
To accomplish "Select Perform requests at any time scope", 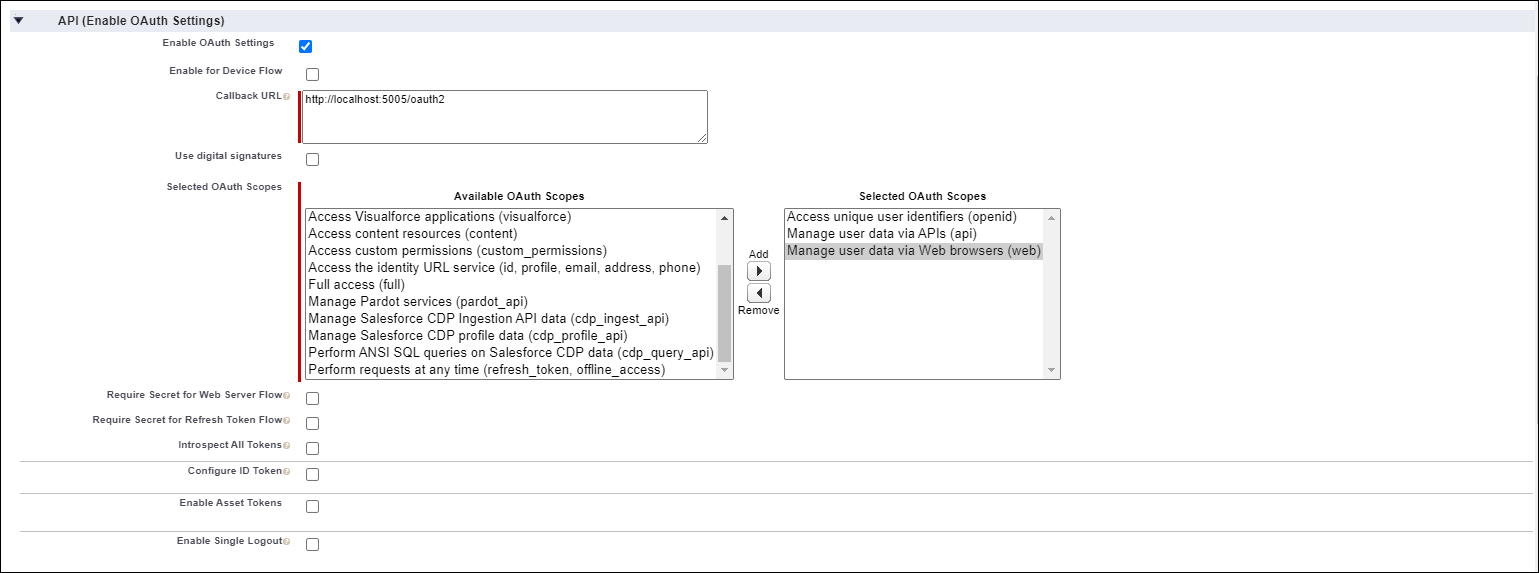I will click(485, 369).
